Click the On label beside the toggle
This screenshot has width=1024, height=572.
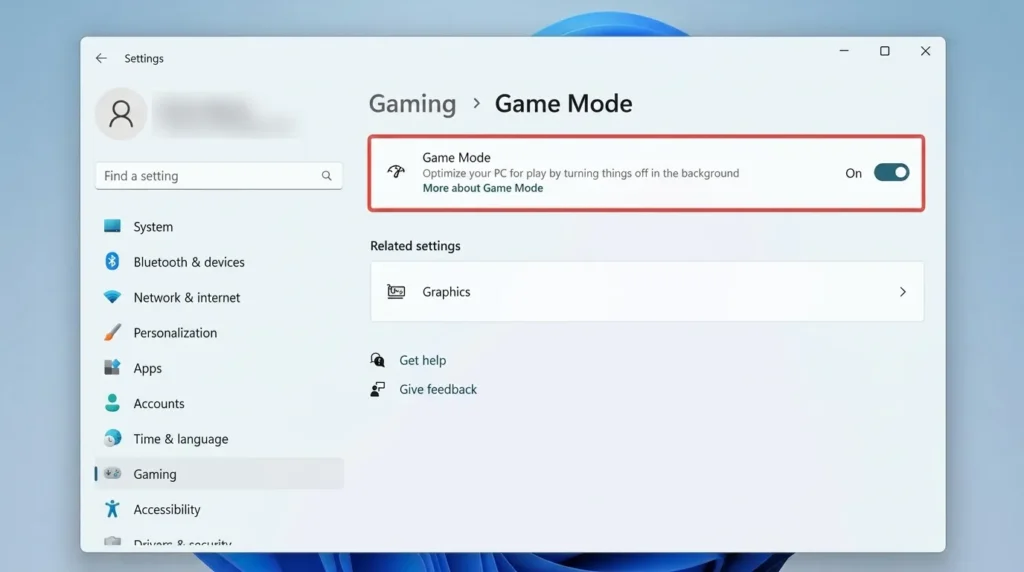click(854, 173)
